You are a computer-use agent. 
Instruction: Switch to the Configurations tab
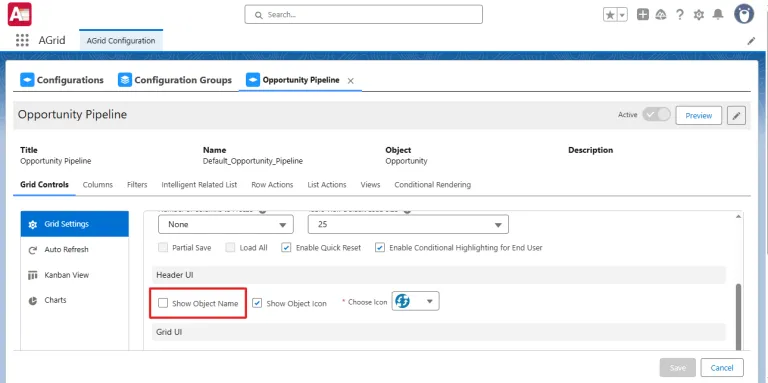coord(62,80)
